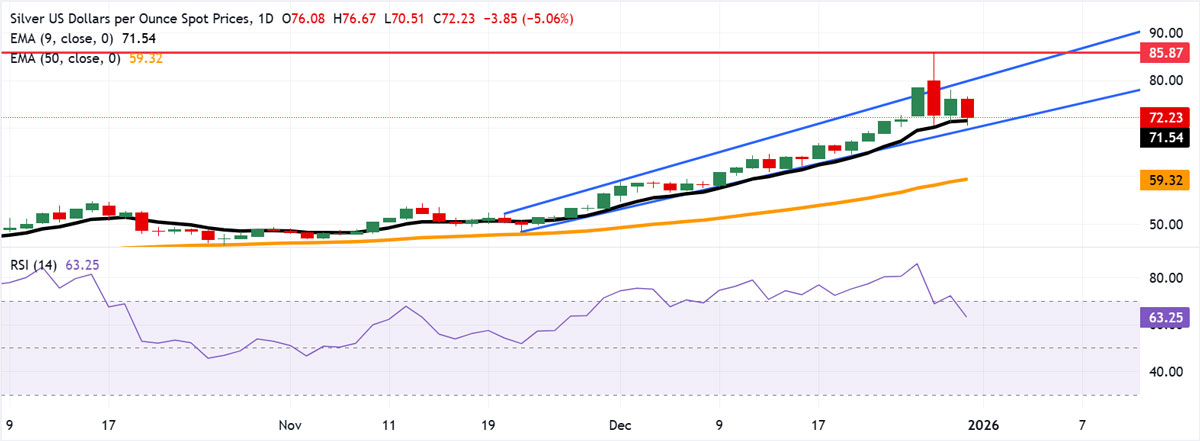Click the red 72.23 current price tag
Screen dimensions: 1200x441
point(1165,117)
